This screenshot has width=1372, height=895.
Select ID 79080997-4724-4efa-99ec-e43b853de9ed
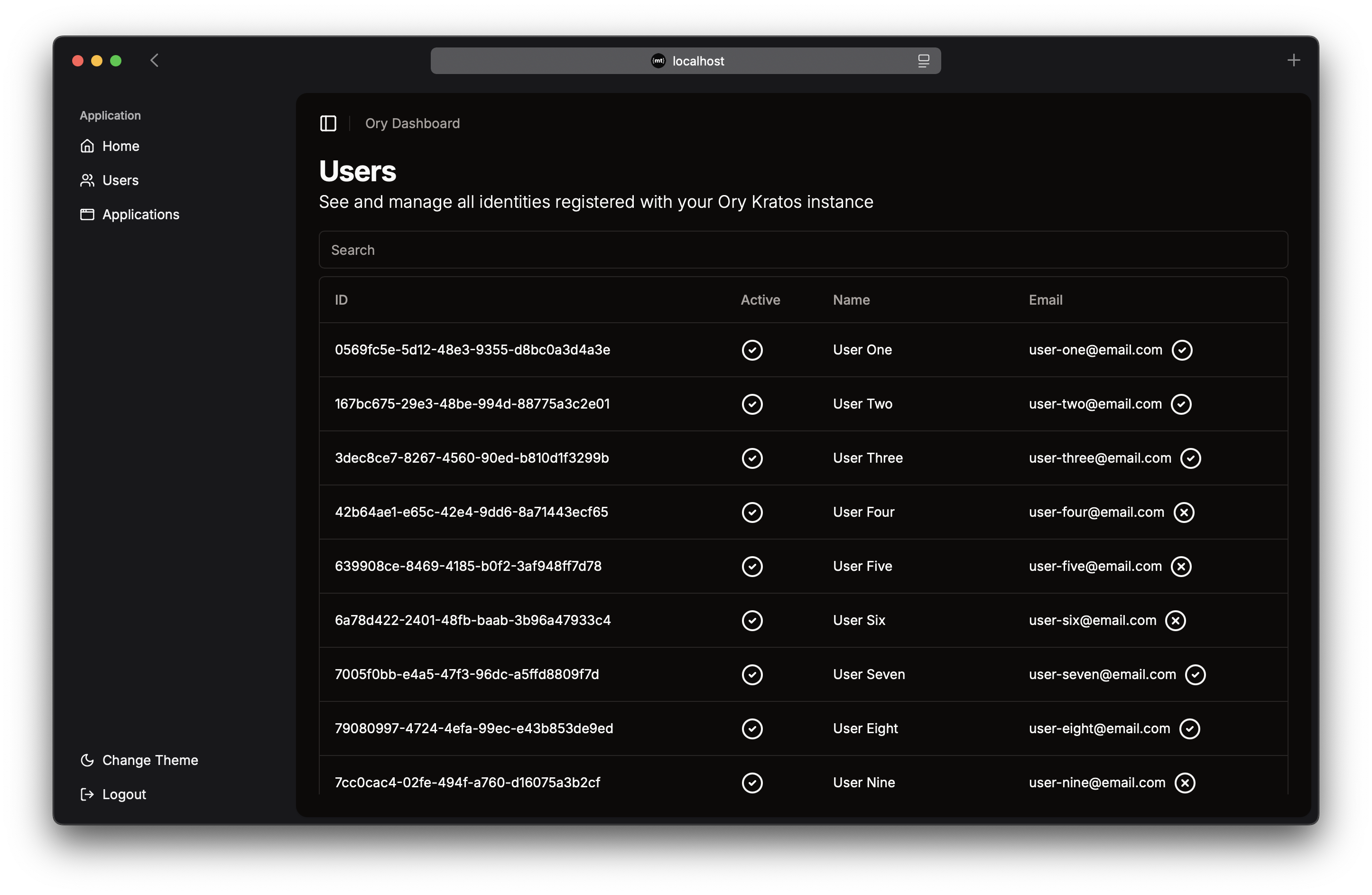(474, 729)
